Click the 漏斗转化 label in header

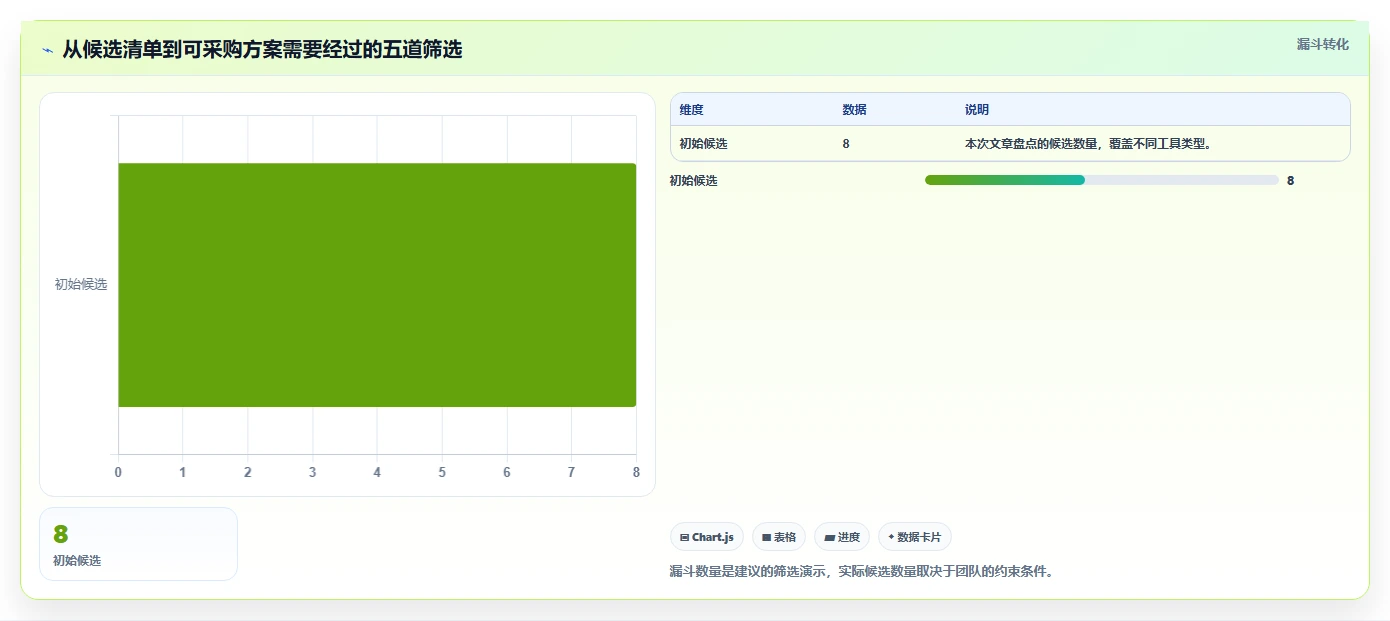1322,44
